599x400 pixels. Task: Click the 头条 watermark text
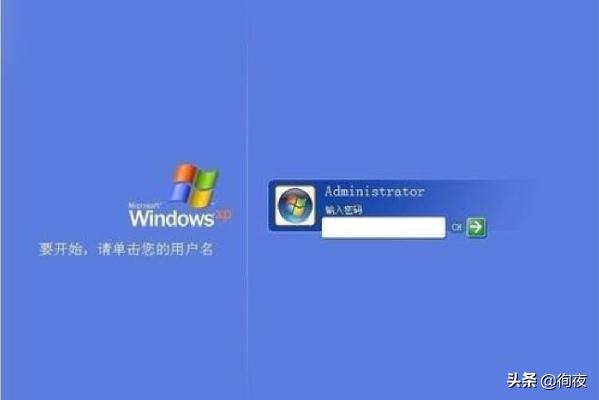[x=521, y=381]
